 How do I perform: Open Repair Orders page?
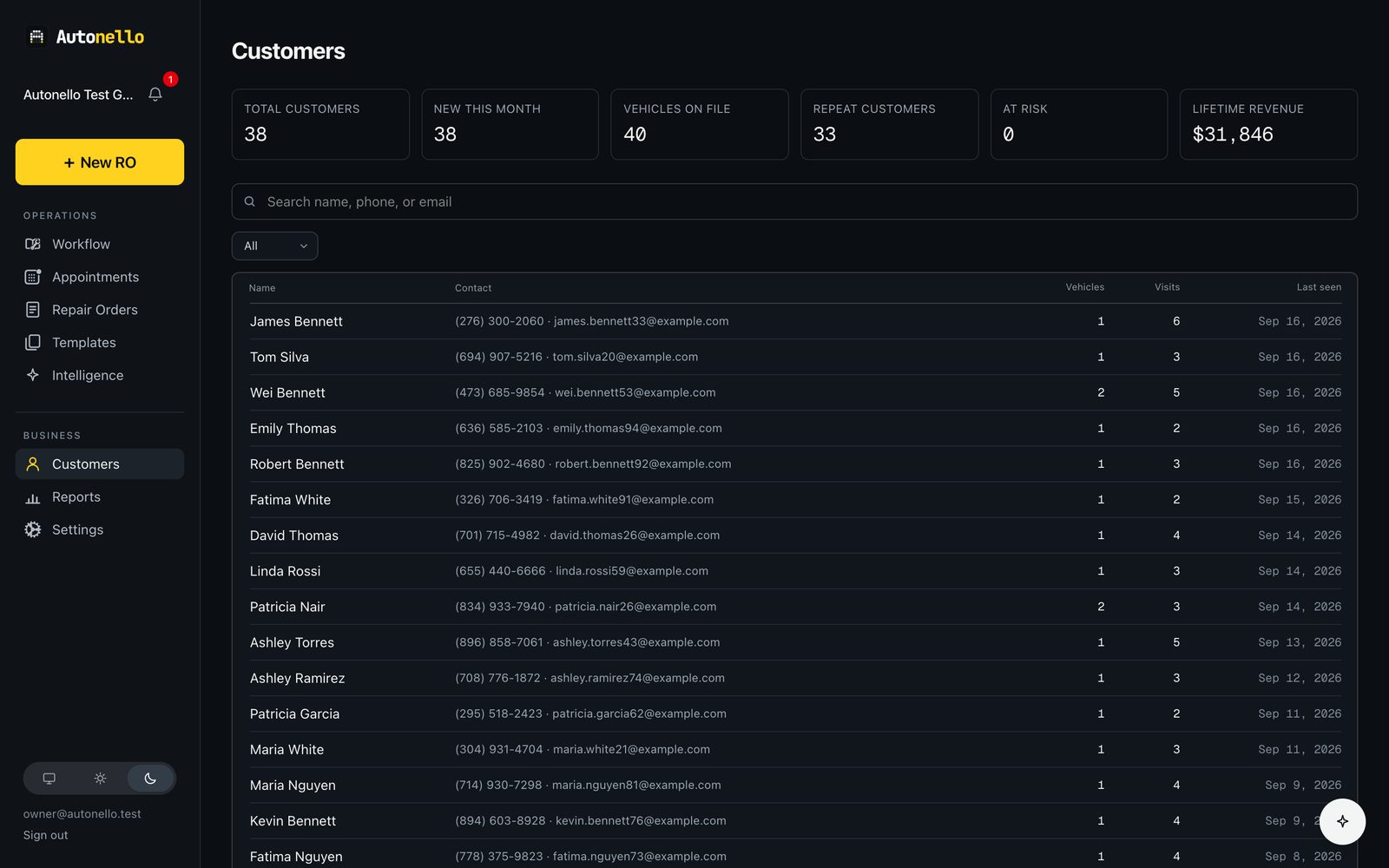tap(100, 310)
